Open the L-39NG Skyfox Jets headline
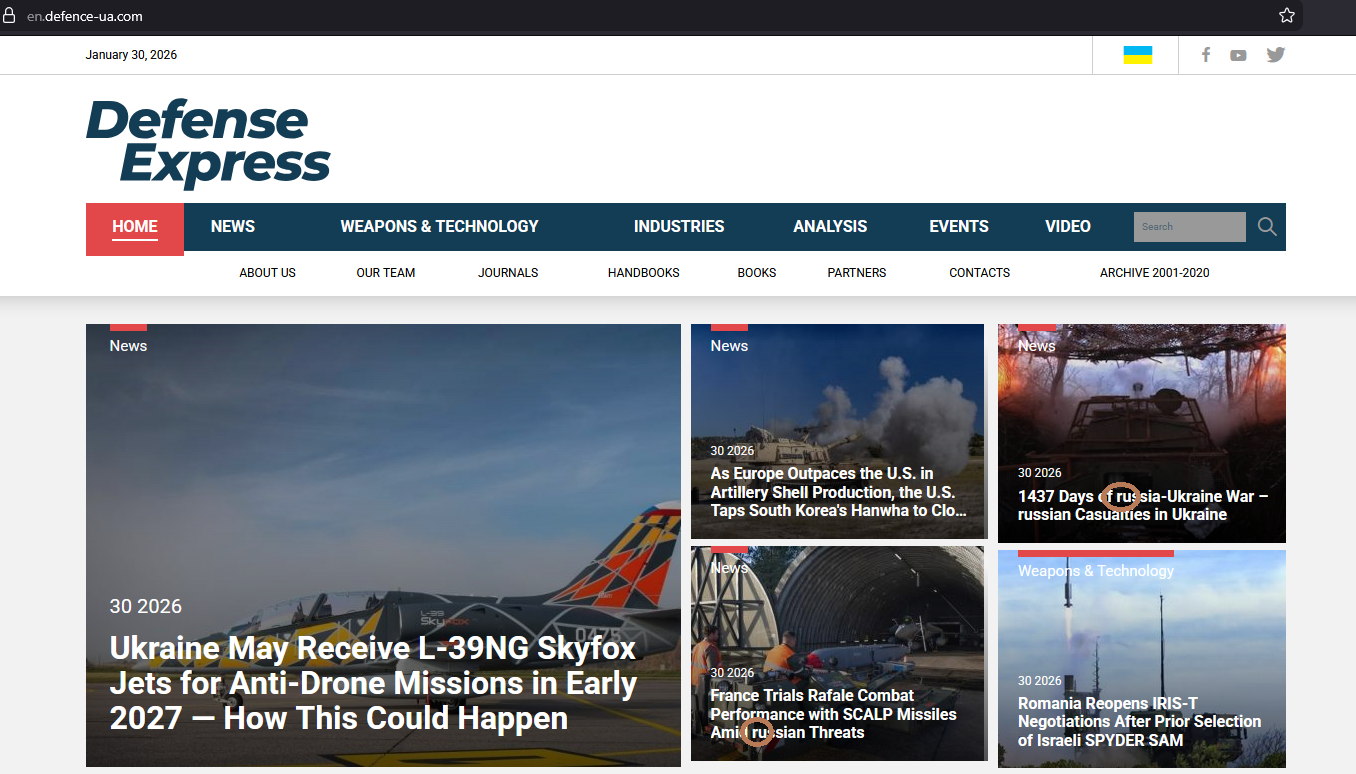Image resolution: width=1356 pixels, height=774 pixels. [373, 683]
